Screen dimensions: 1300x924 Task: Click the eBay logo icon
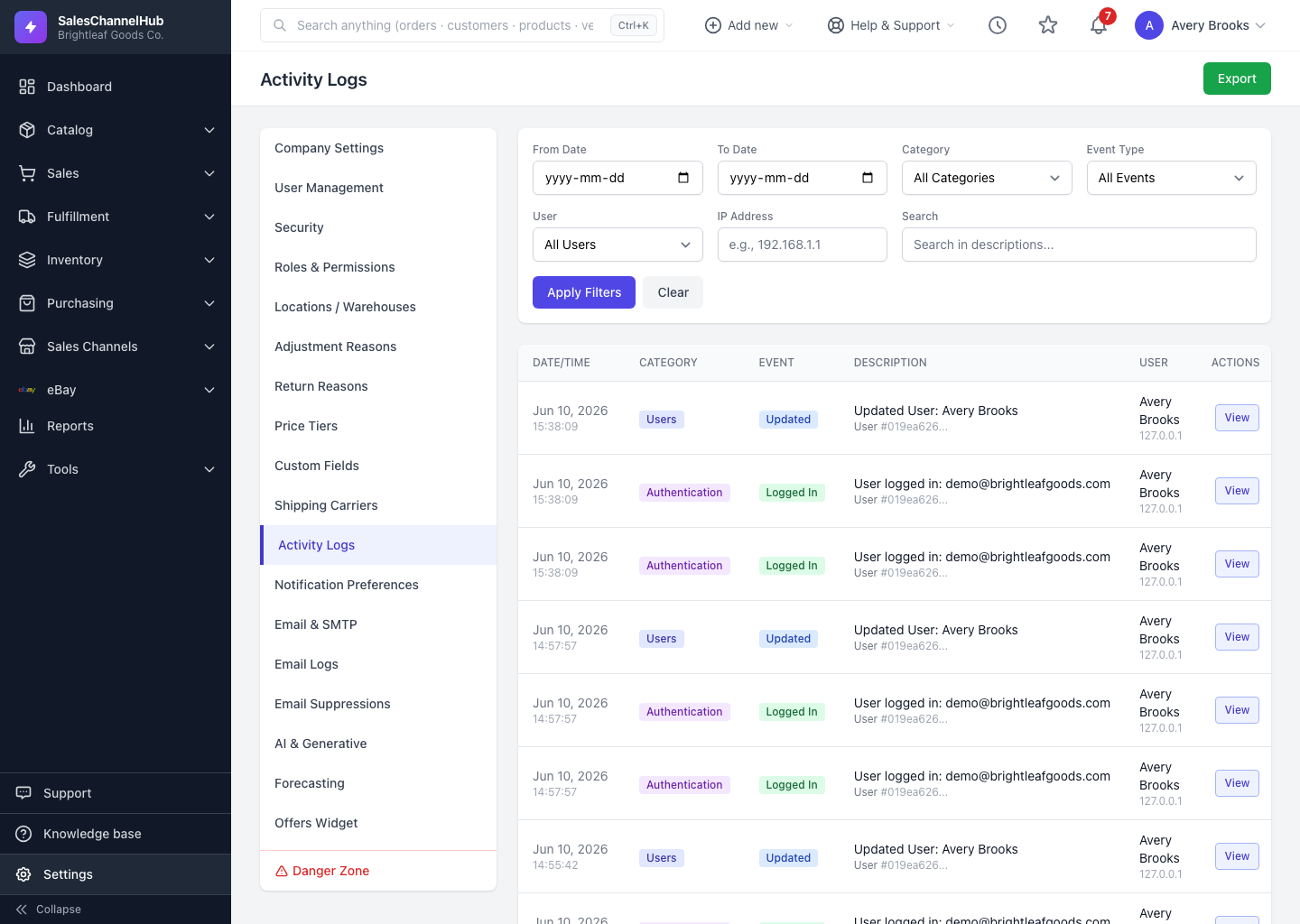coord(27,390)
